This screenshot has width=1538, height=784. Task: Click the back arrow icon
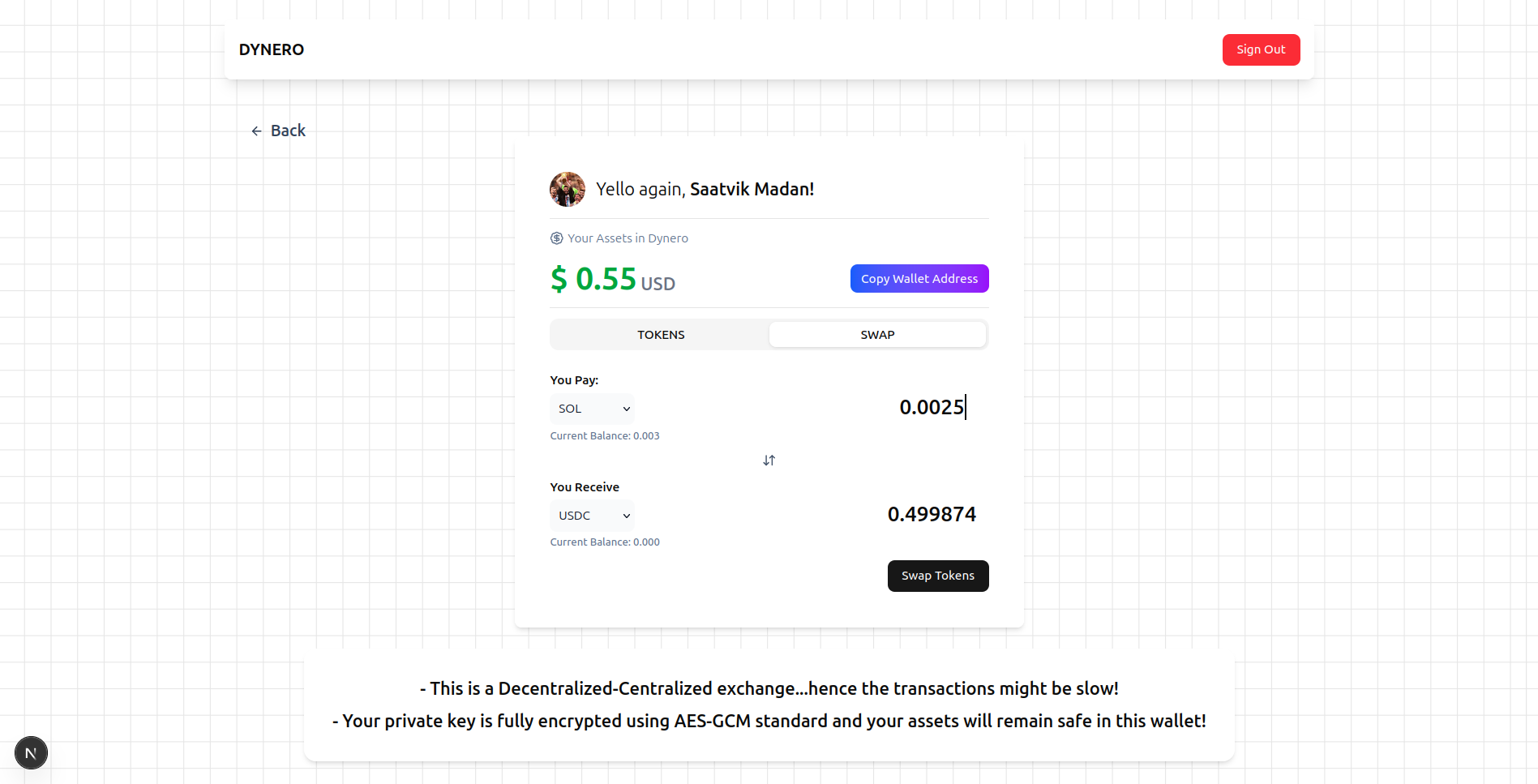tap(256, 131)
